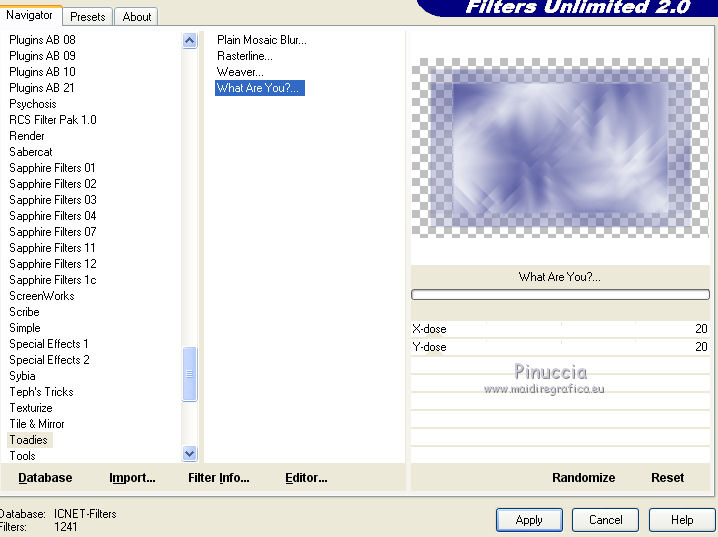718x537 pixels.
Task: Click the Import button
Action: click(132, 478)
